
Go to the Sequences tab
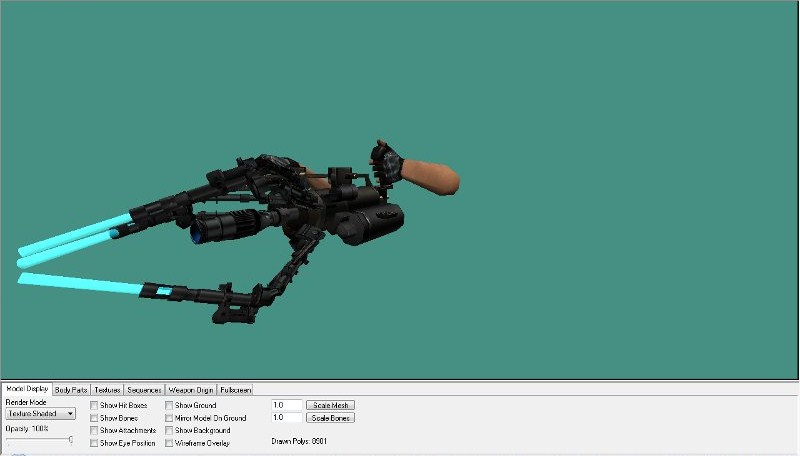click(145, 389)
